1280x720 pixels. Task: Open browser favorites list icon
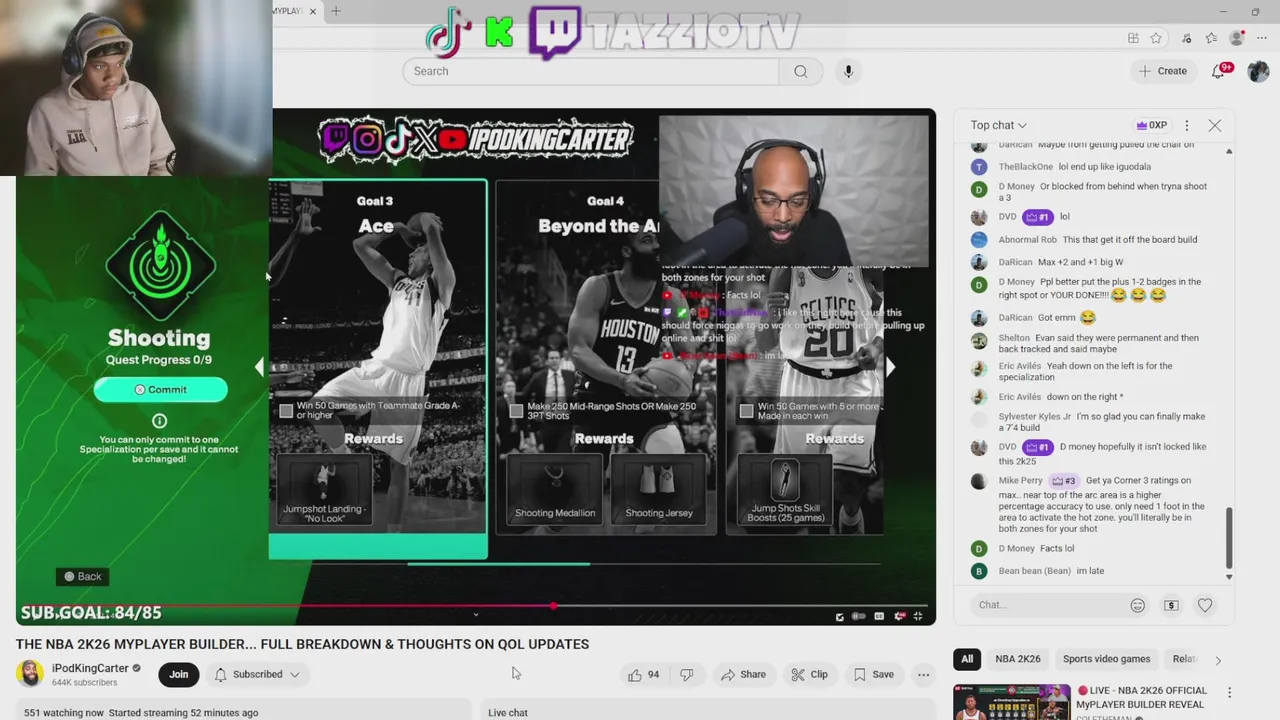pos(1211,38)
